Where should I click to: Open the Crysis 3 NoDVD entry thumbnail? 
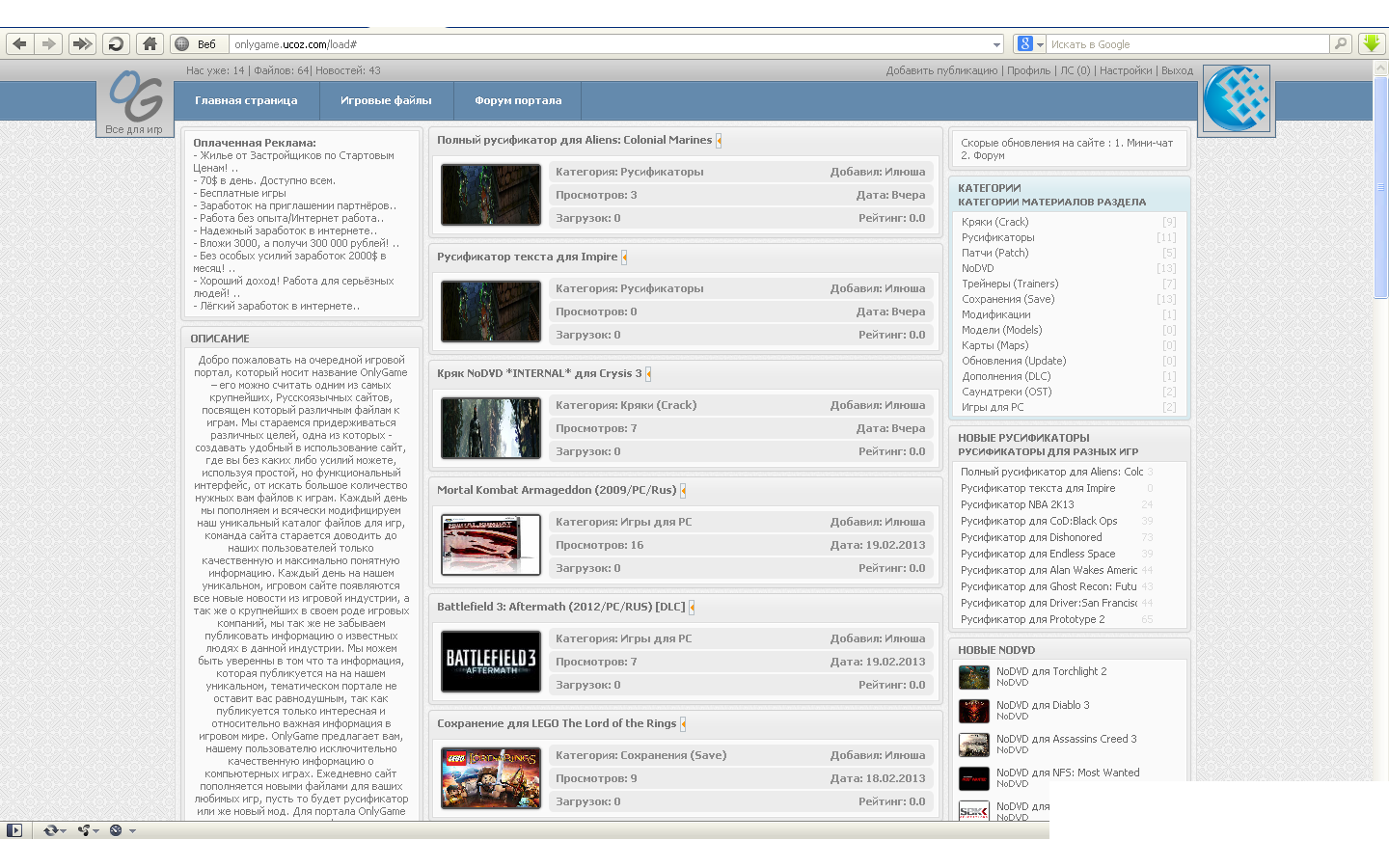click(491, 428)
